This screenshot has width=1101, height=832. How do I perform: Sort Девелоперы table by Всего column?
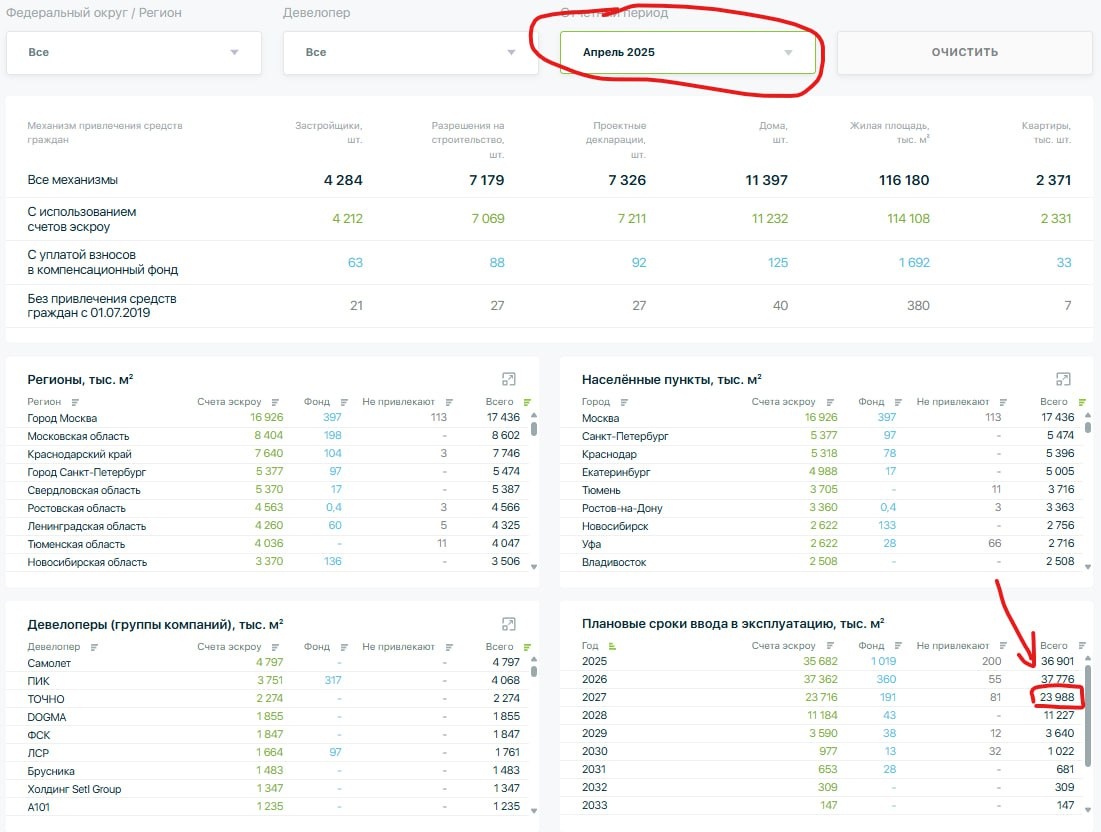pyautogui.click(x=527, y=647)
